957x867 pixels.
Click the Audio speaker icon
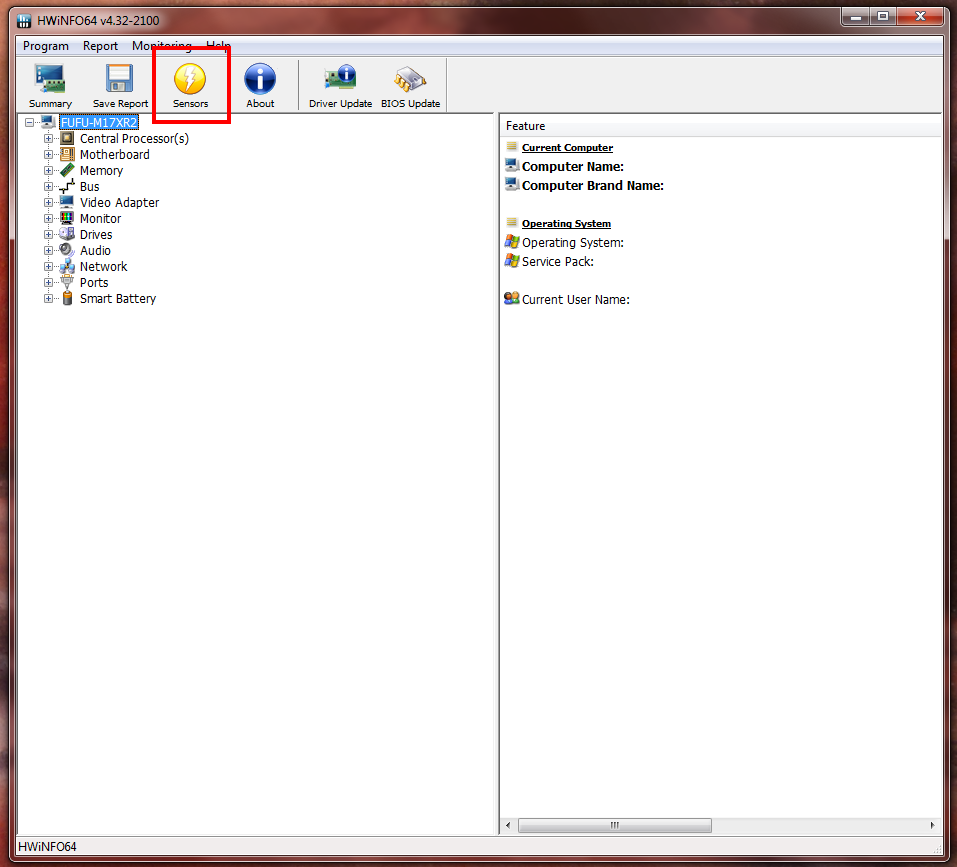(x=67, y=250)
